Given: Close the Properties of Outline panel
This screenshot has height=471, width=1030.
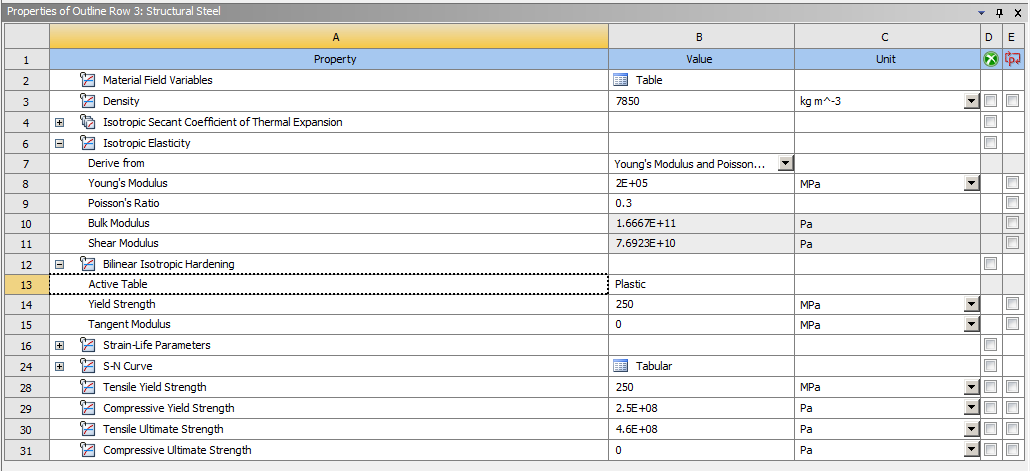Looking at the screenshot, I should coord(1017,12).
